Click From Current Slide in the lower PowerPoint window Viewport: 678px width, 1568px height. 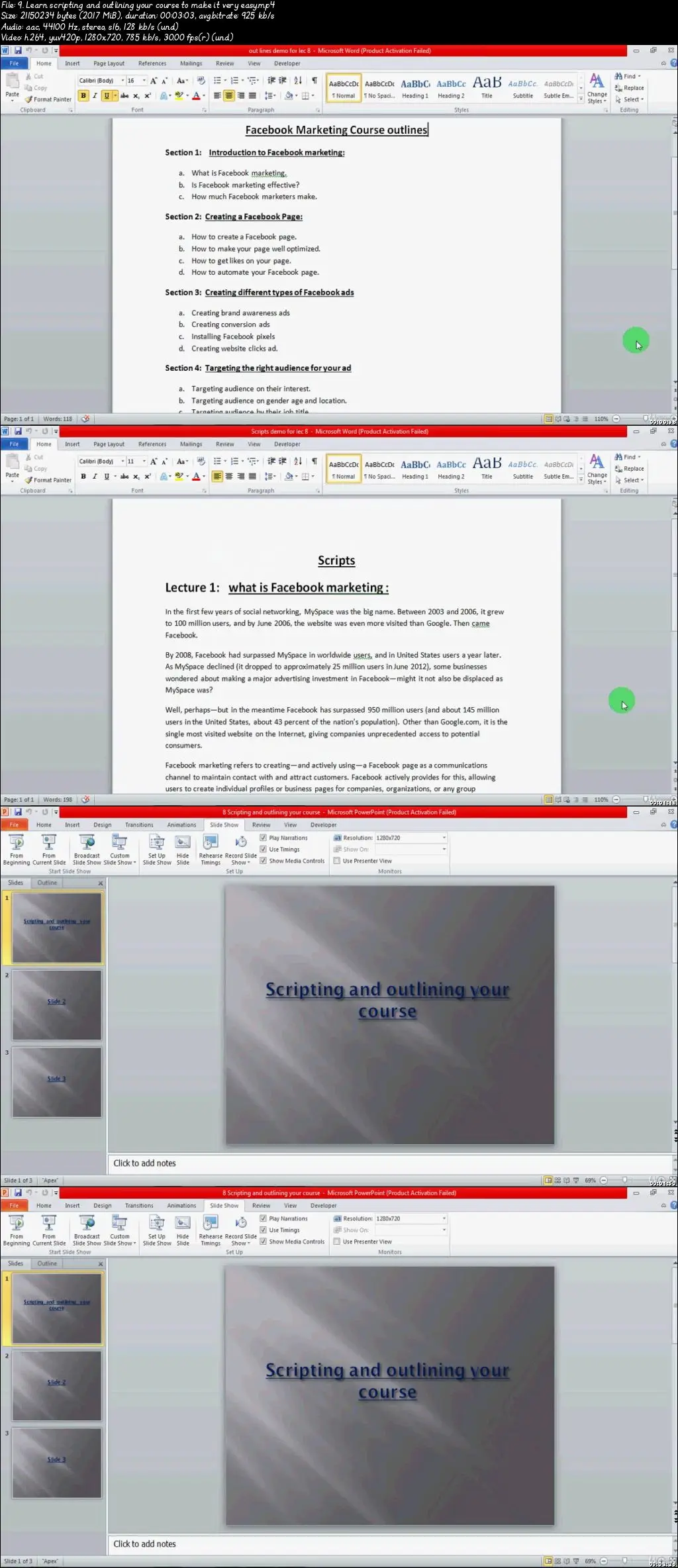click(x=49, y=1231)
